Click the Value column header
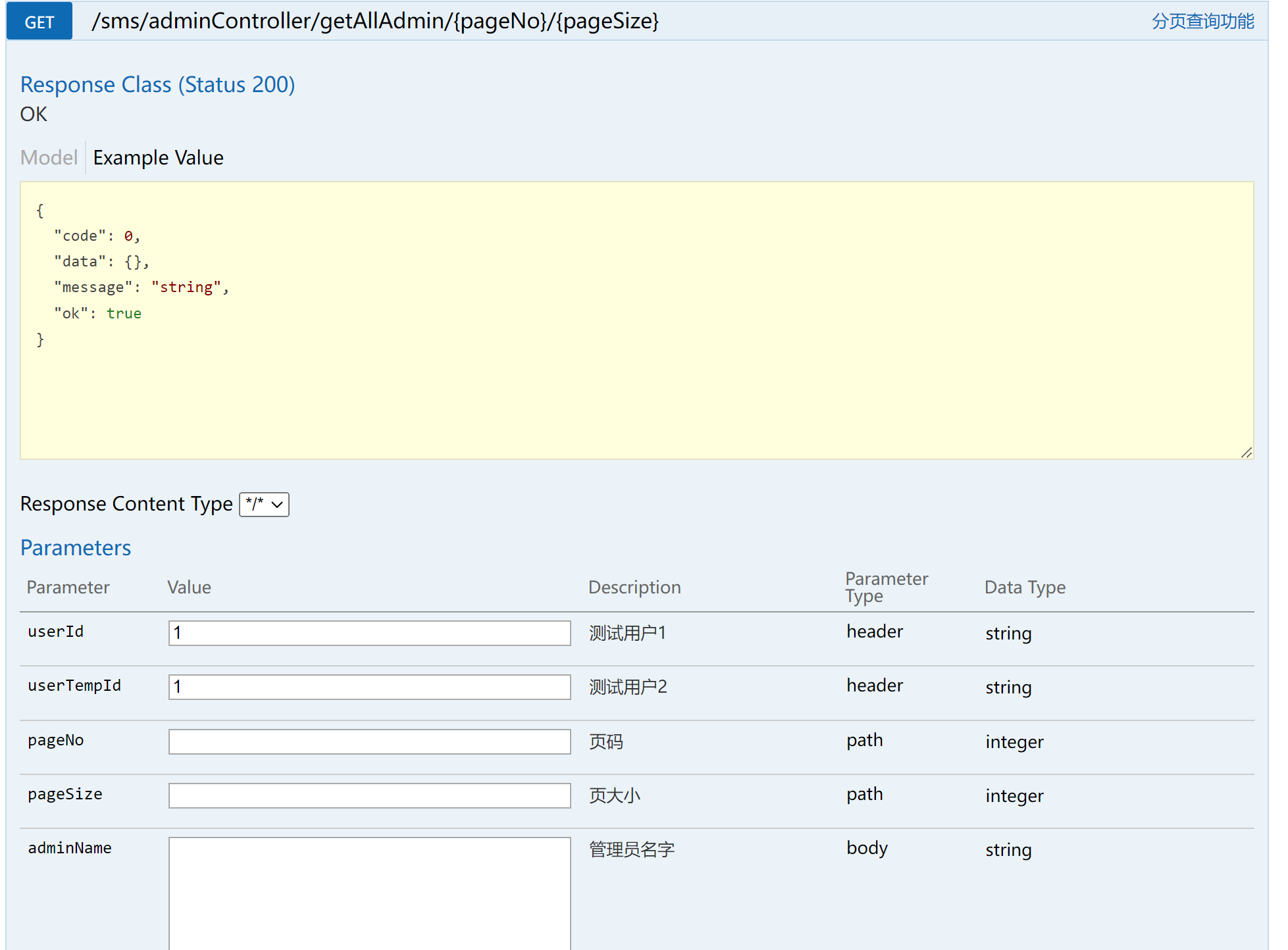1288x950 pixels. click(x=189, y=587)
